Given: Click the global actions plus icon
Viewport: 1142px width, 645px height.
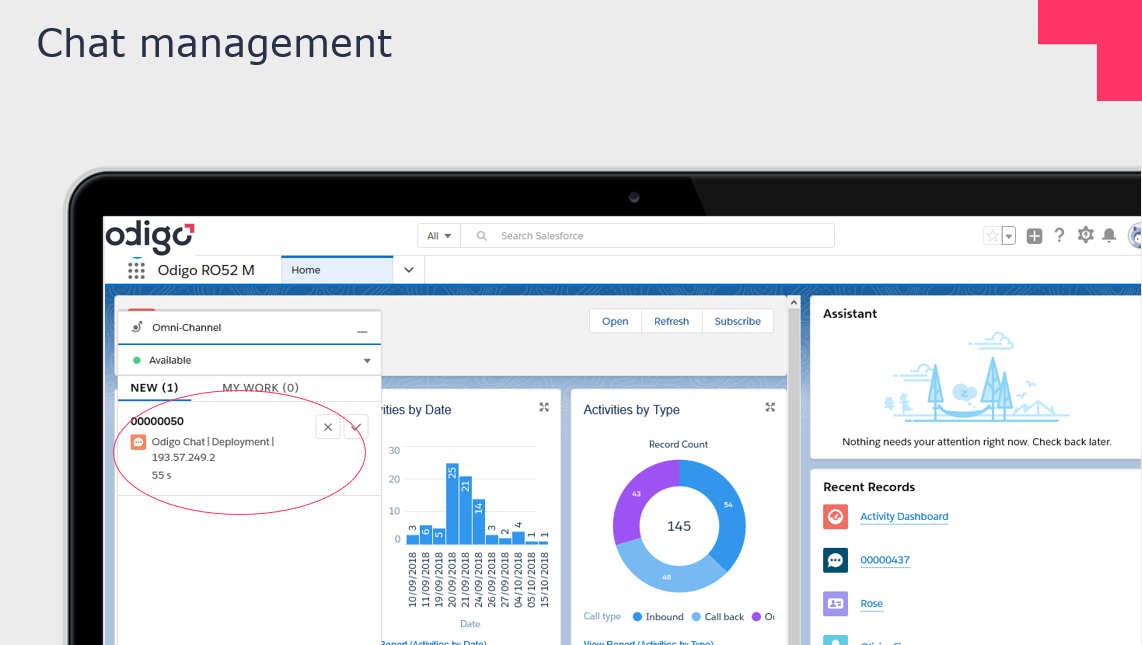Looking at the screenshot, I should (1035, 236).
